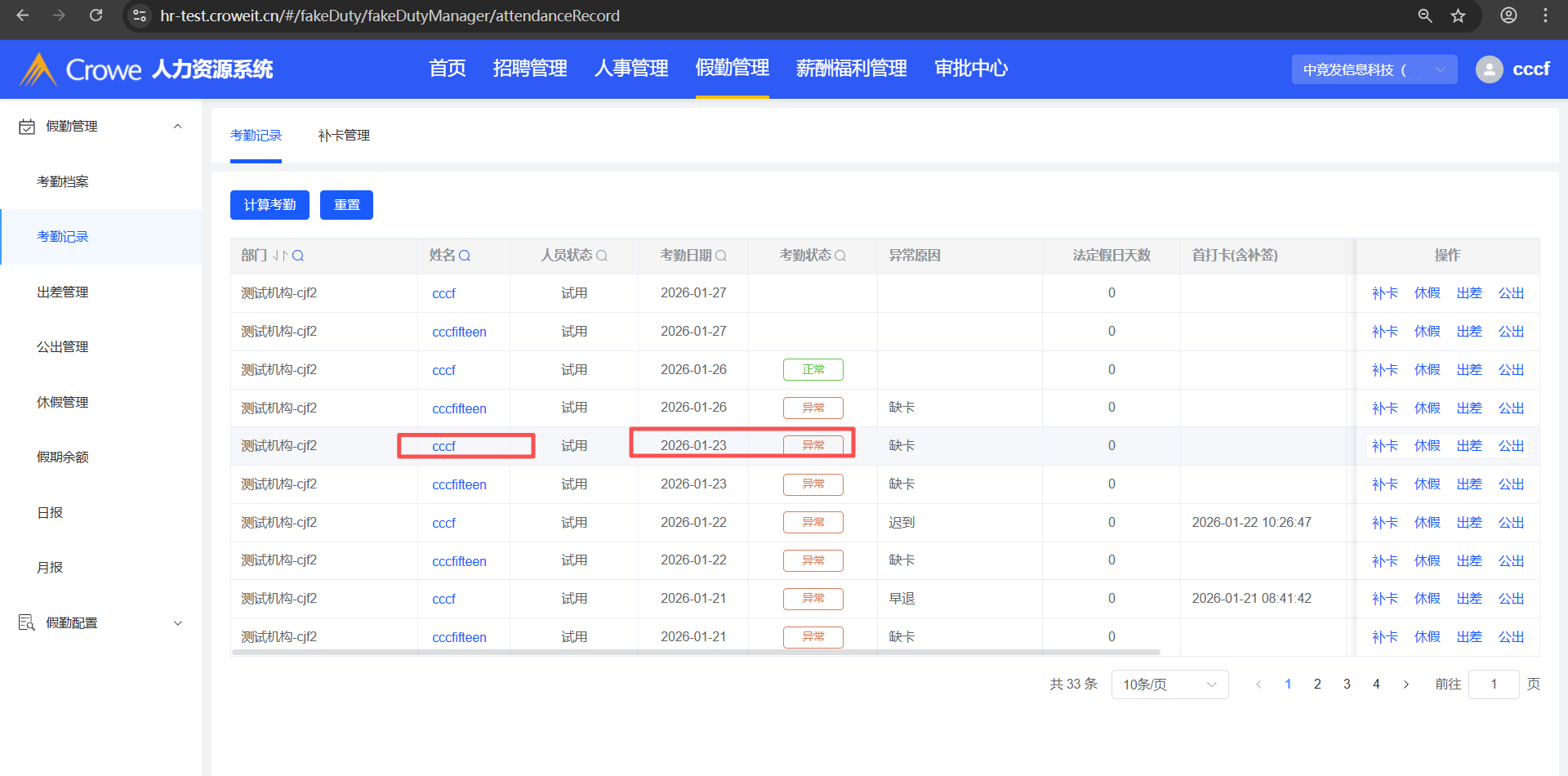Click the horizontal scrollbar below the table
The width and height of the screenshot is (1568, 776).
pyautogui.click(x=695, y=653)
